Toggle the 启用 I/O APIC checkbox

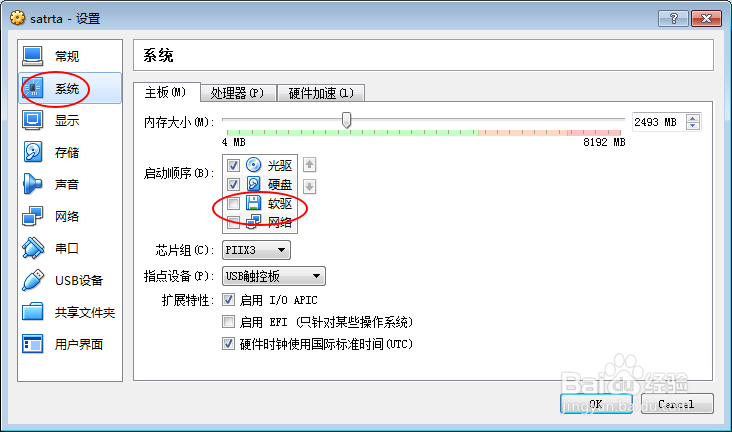click(x=228, y=299)
